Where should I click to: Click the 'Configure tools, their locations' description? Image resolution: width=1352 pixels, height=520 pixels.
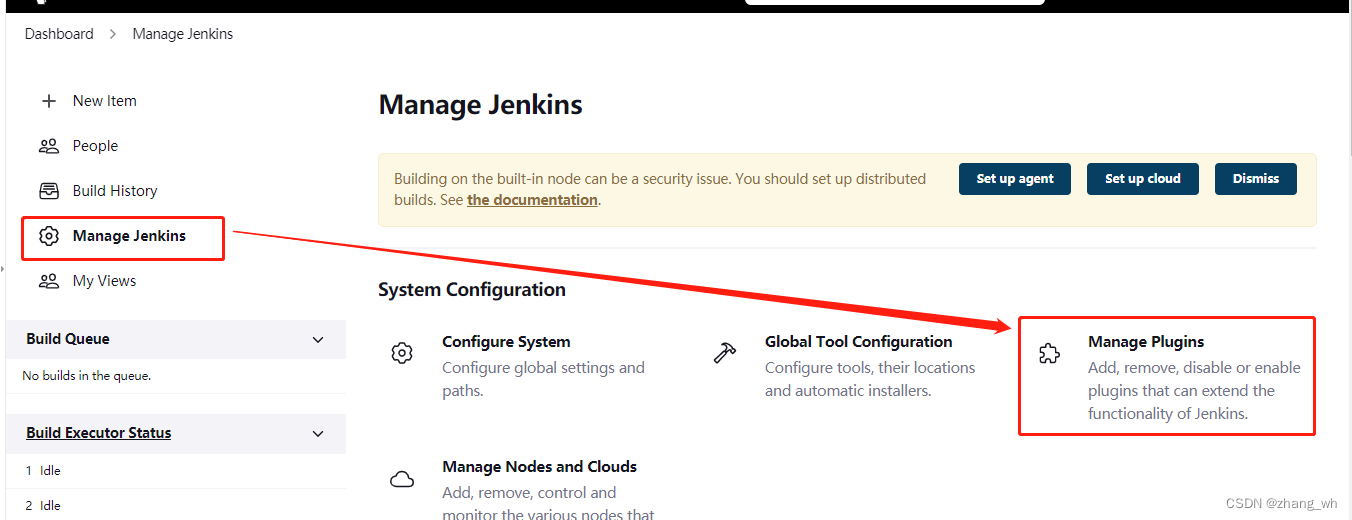coord(870,380)
